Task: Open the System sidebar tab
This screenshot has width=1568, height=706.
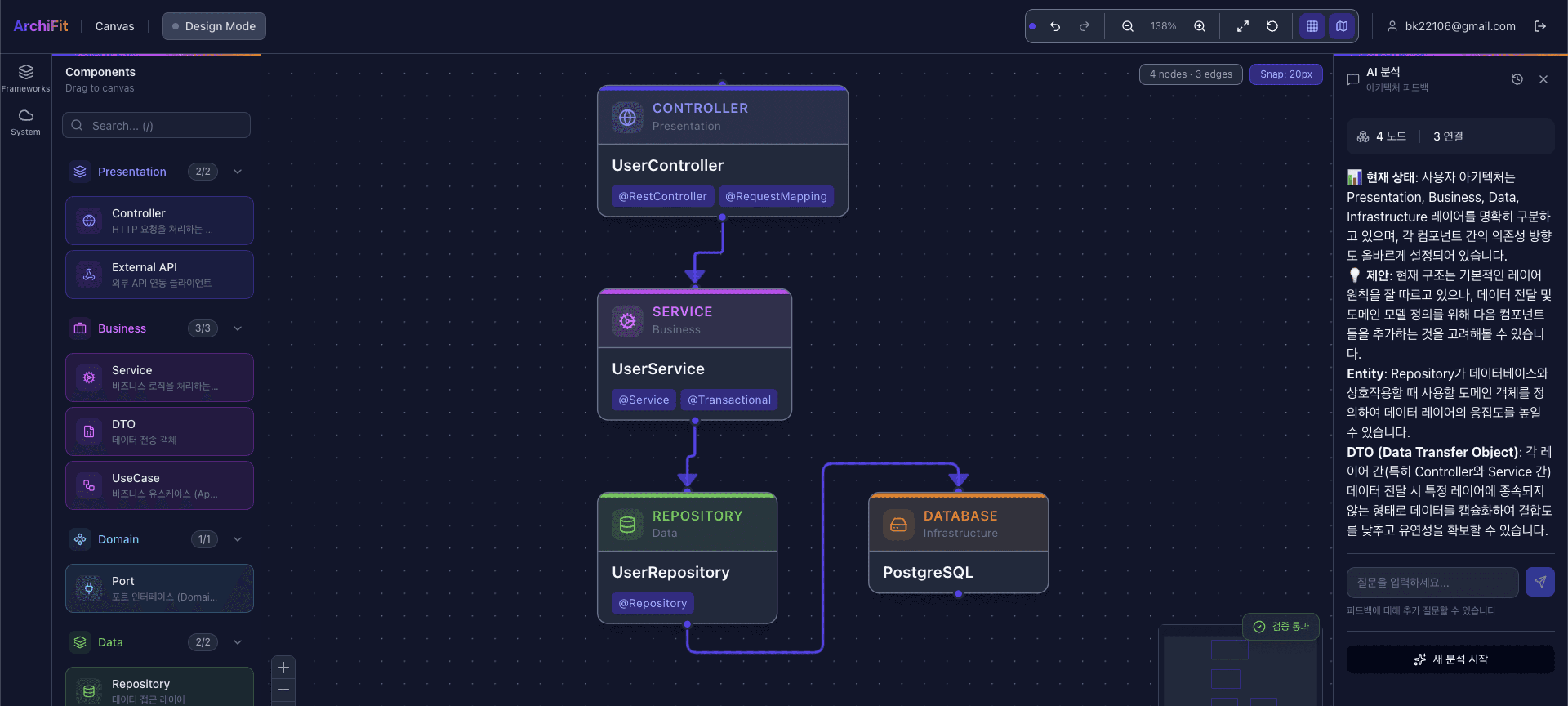Action: tap(26, 122)
